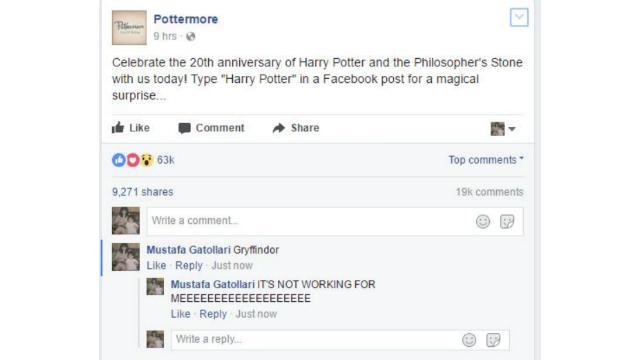Click the 9,271 shares link
Screen dimensions: 640x360
pos(142,192)
